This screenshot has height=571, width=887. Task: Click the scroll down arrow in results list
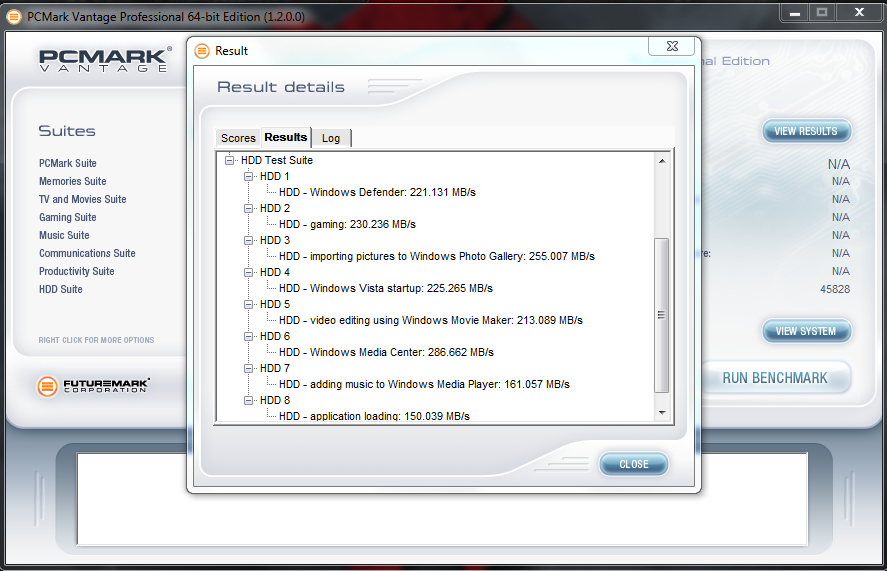coord(662,413)
